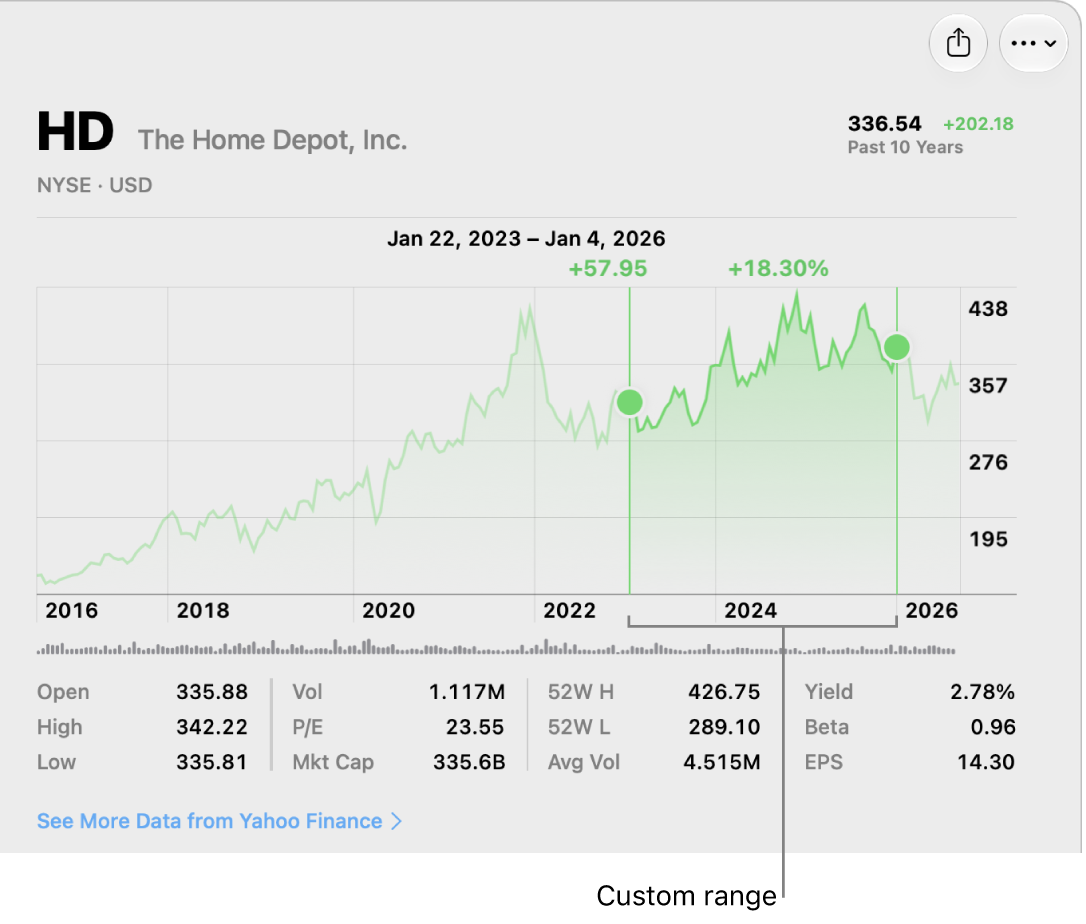The image size is (1086, 924).
Task: Click The Home Depot, Inc. company name
Action: (272, 140)
